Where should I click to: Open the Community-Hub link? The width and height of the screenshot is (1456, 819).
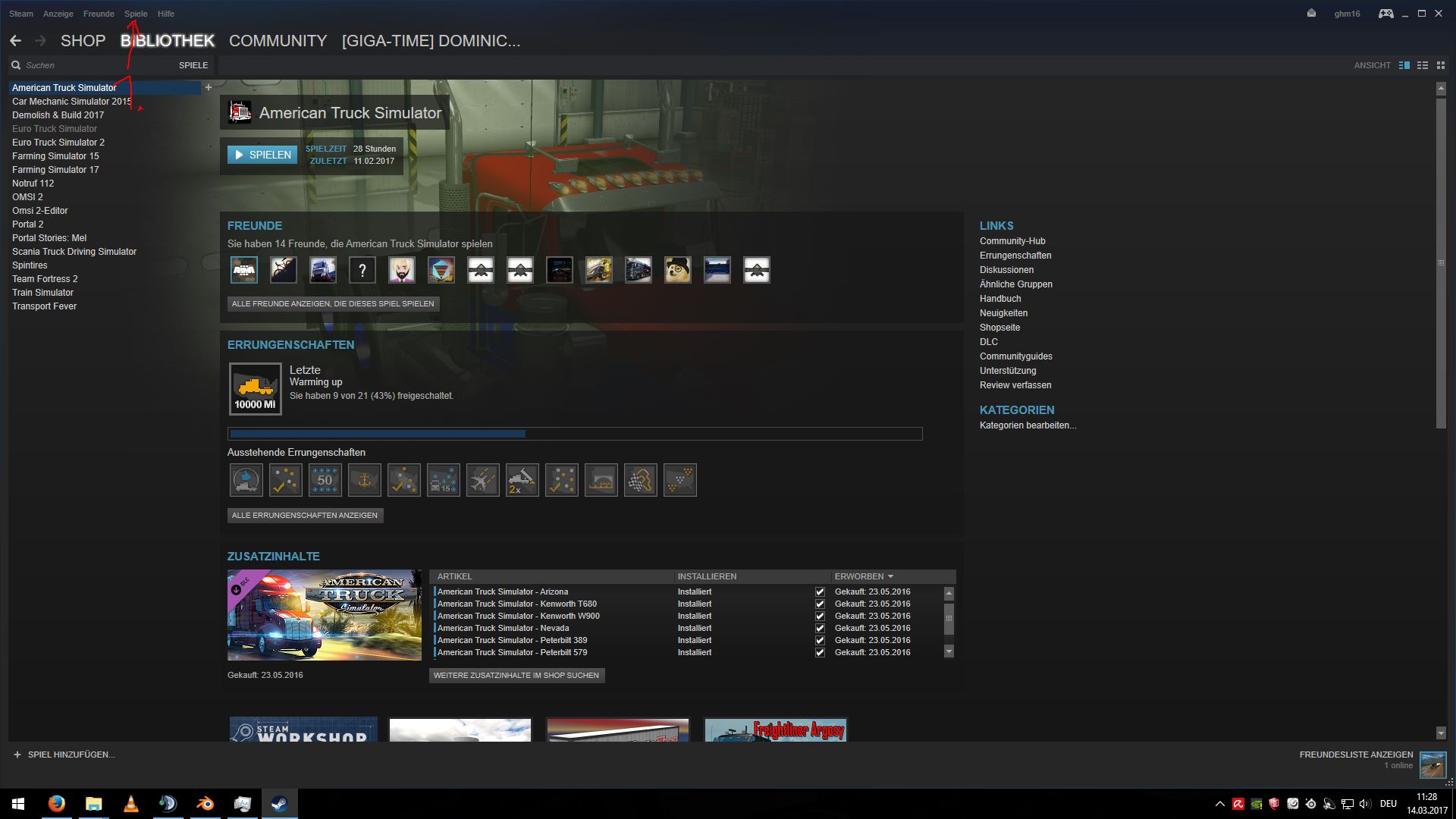pyautogui.click(x=1012, y=241)
